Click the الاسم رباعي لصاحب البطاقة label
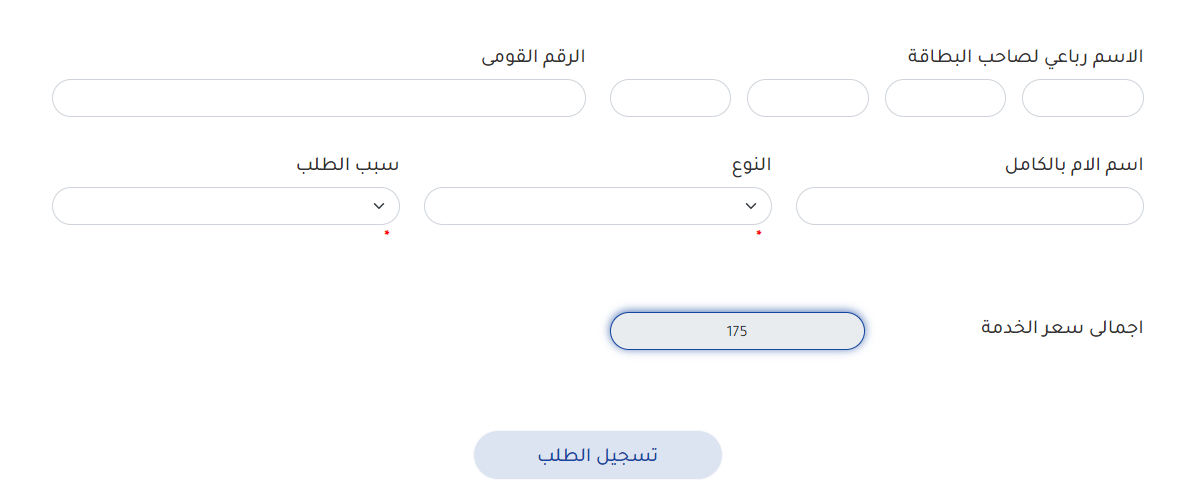This screenshot has height=497, width=1182. (1025, 57)
